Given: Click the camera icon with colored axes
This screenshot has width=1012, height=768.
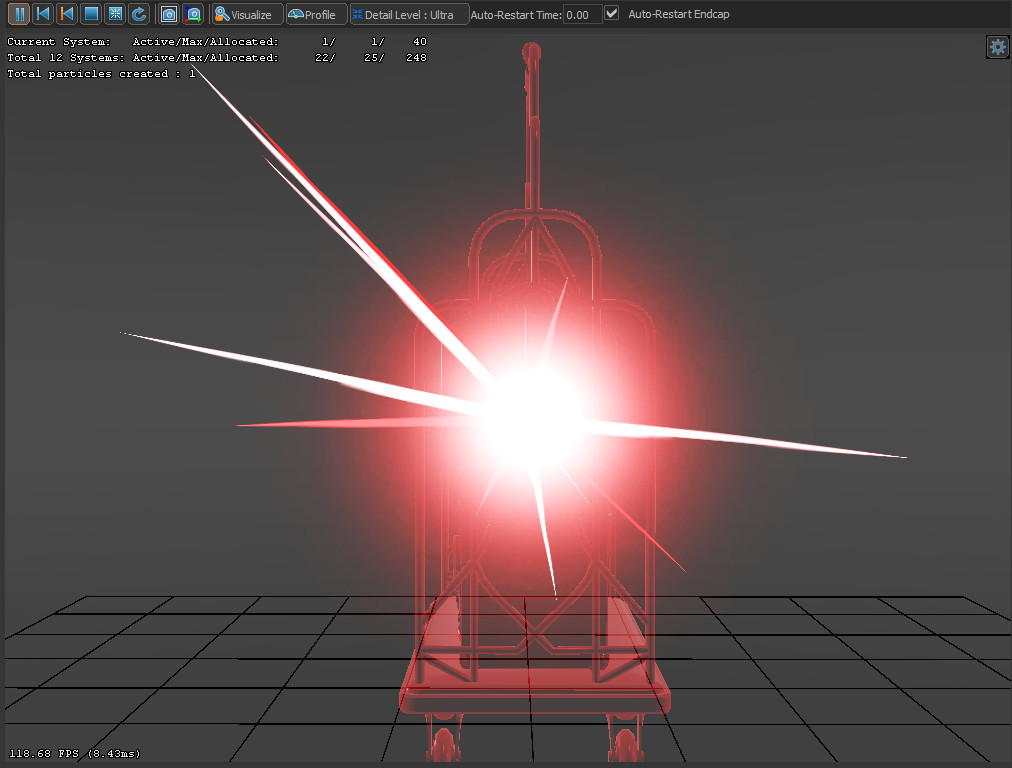Looking at the screenshot, I should tap(193, 14).
